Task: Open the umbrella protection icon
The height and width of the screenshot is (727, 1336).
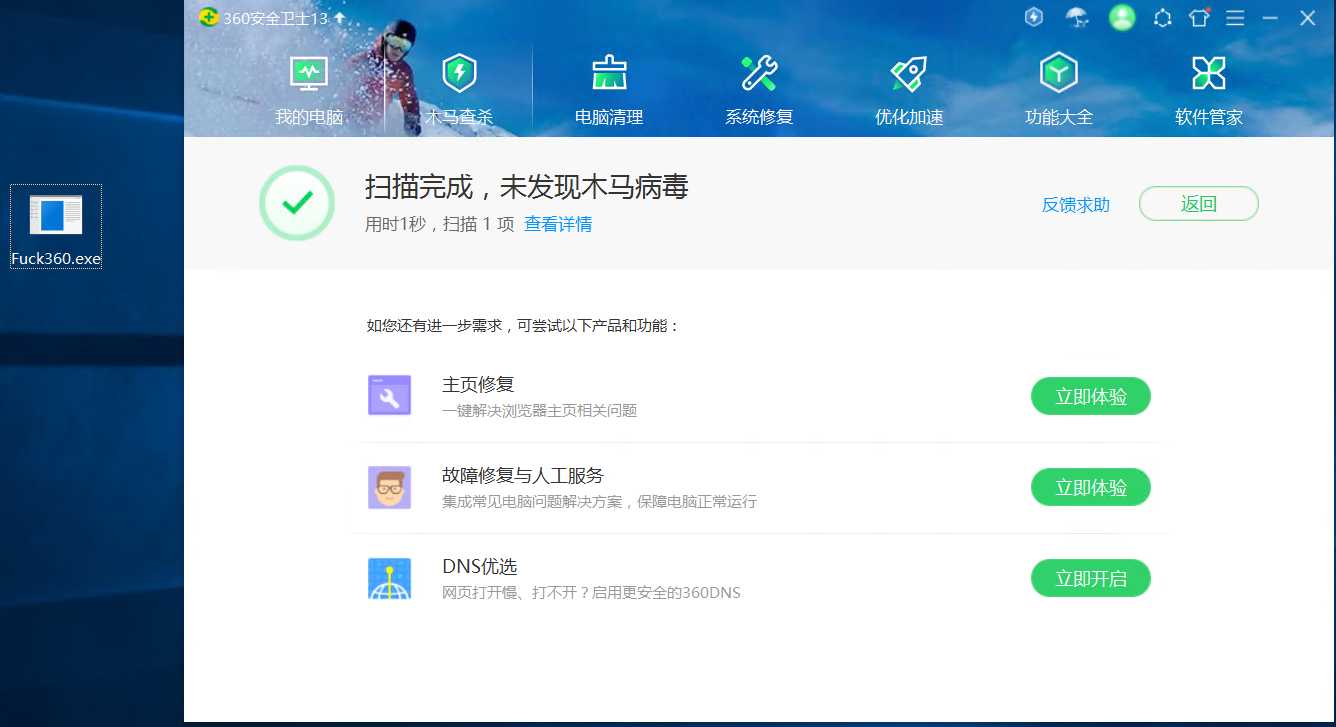Action: pos(1077,17)
